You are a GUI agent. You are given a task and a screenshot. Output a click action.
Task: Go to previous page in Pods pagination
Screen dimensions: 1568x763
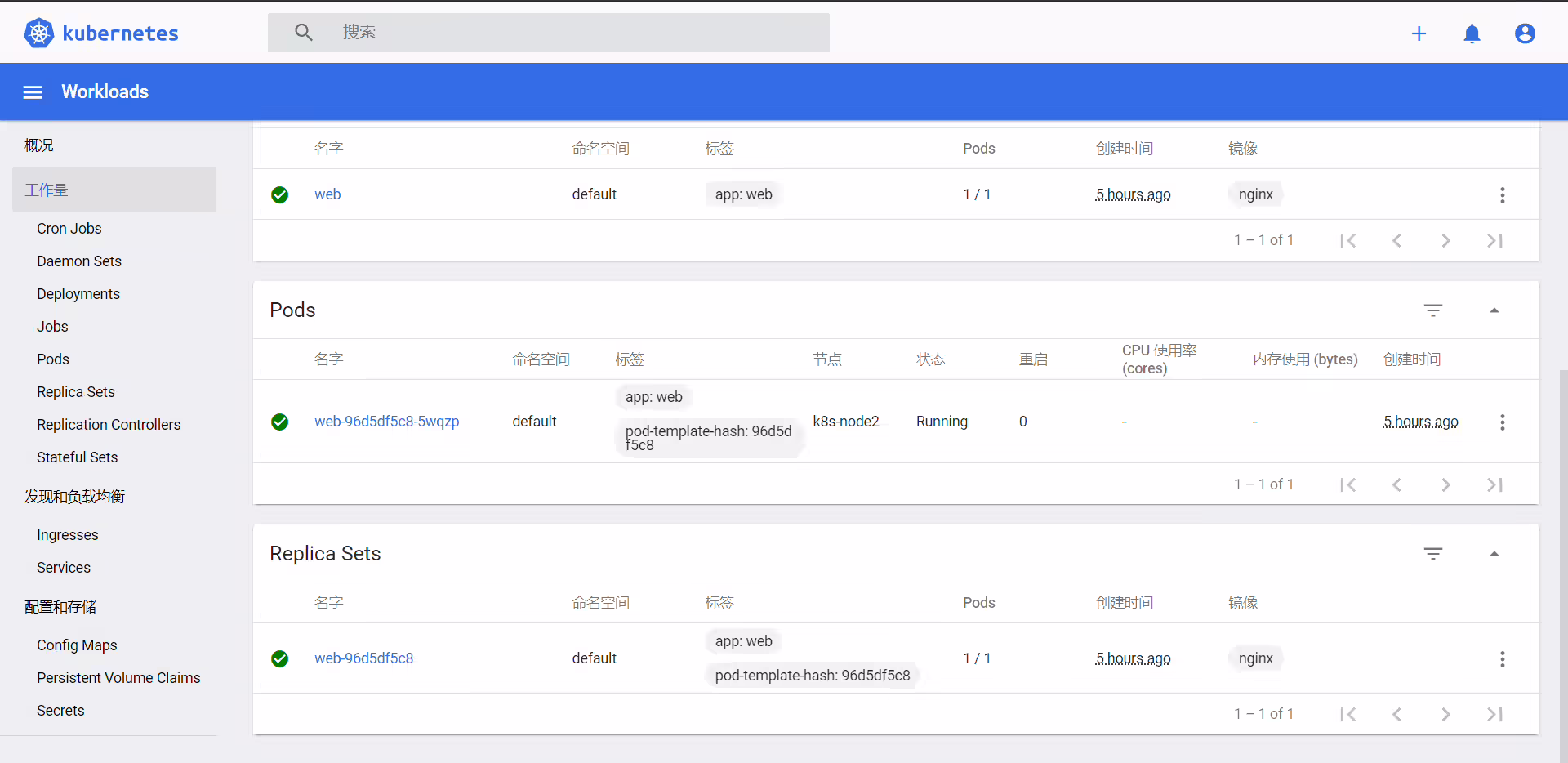(x=1396, y=484)
